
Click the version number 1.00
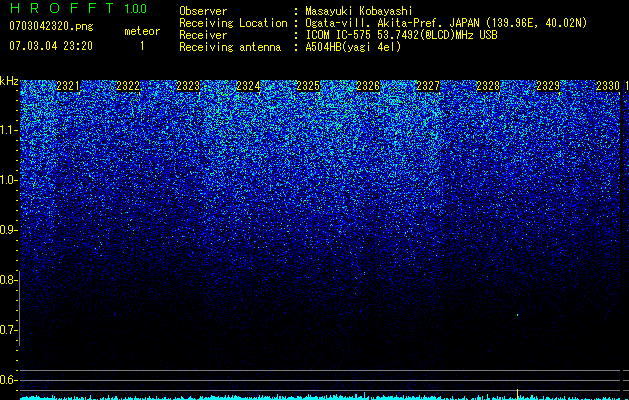[x=135, y=9]
